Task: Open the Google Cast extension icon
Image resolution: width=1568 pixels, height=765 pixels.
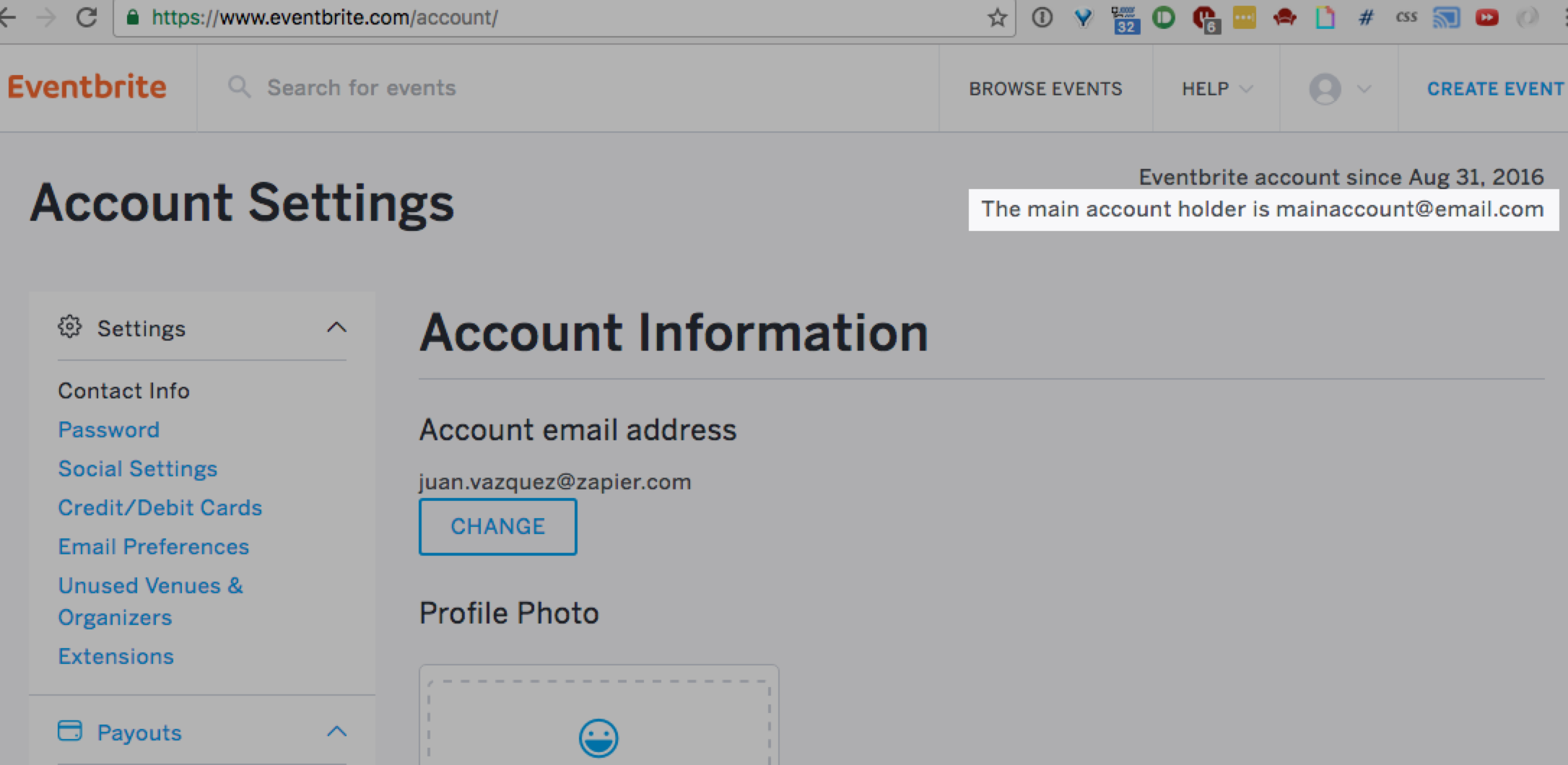Action: pos(1447,17)
